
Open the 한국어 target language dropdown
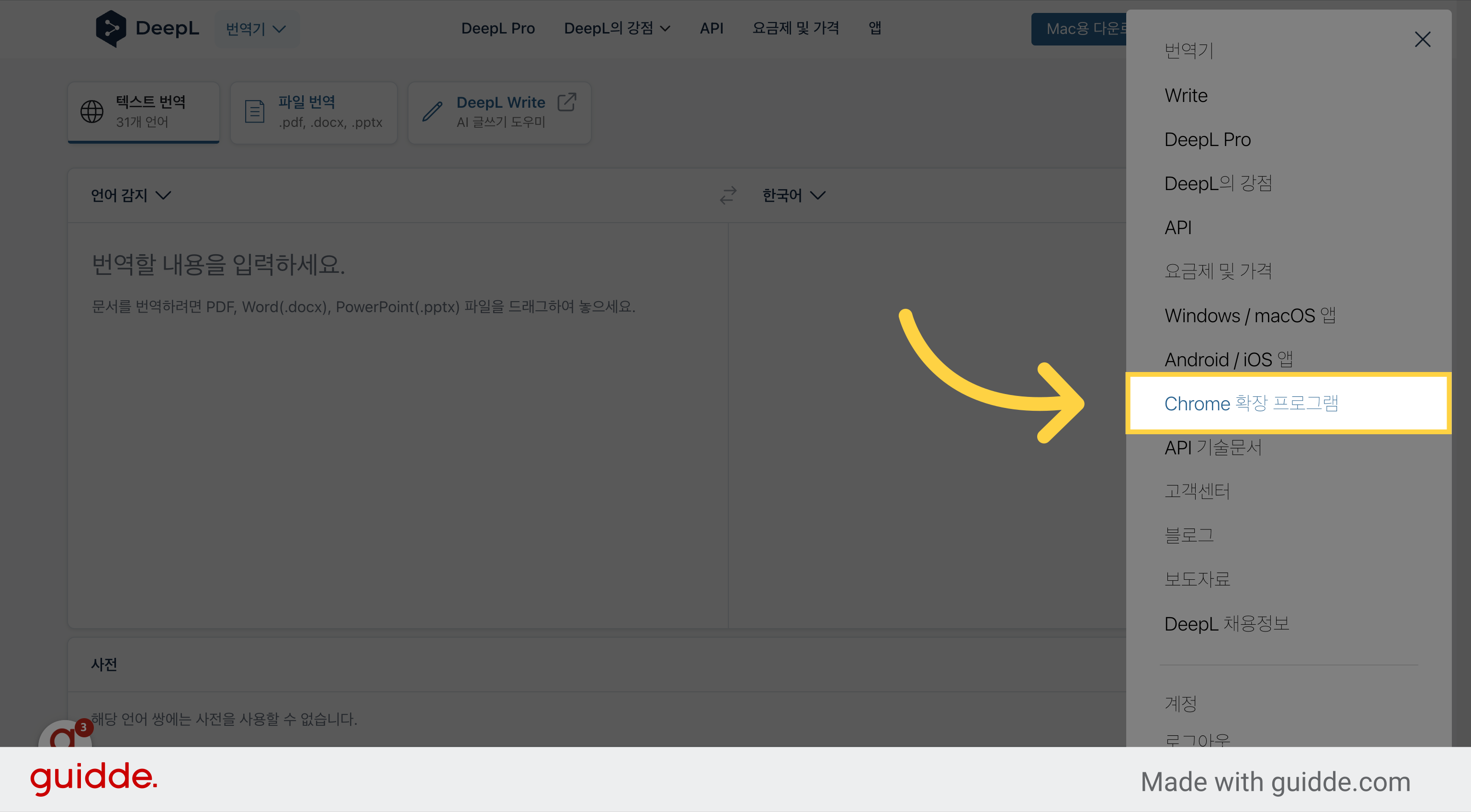tap(794, 195)
